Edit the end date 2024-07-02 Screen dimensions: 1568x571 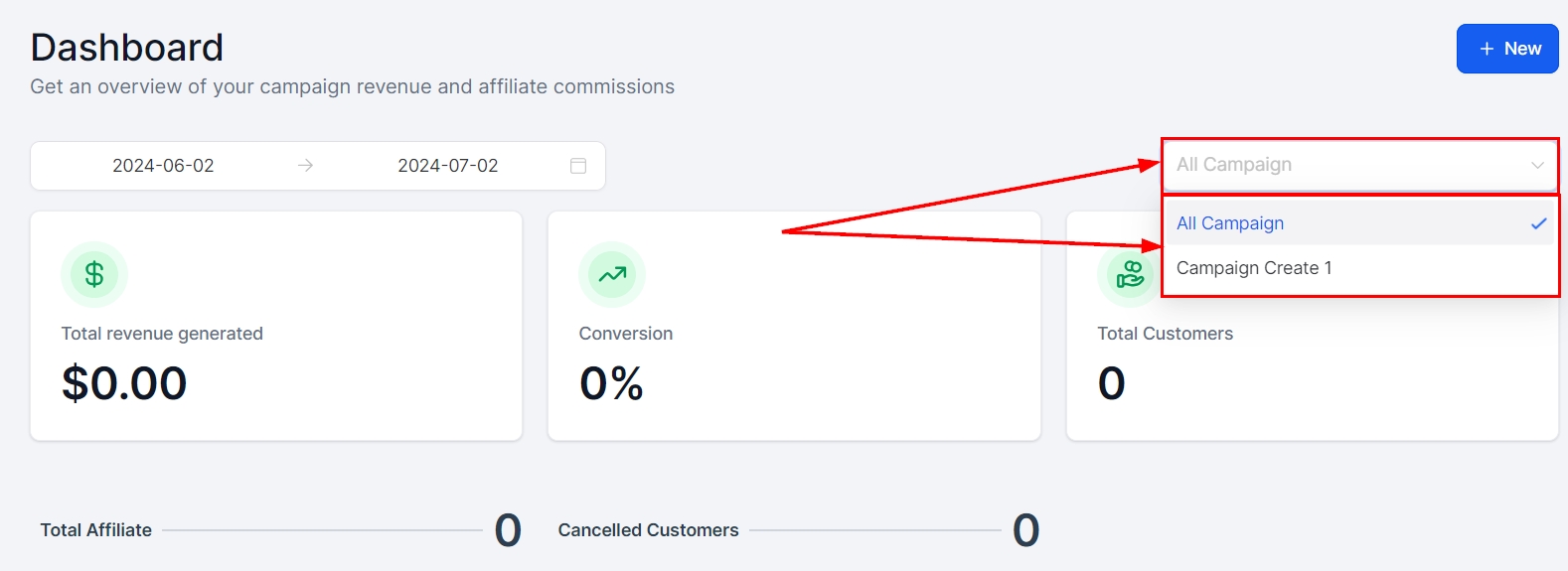coord(448,166)
